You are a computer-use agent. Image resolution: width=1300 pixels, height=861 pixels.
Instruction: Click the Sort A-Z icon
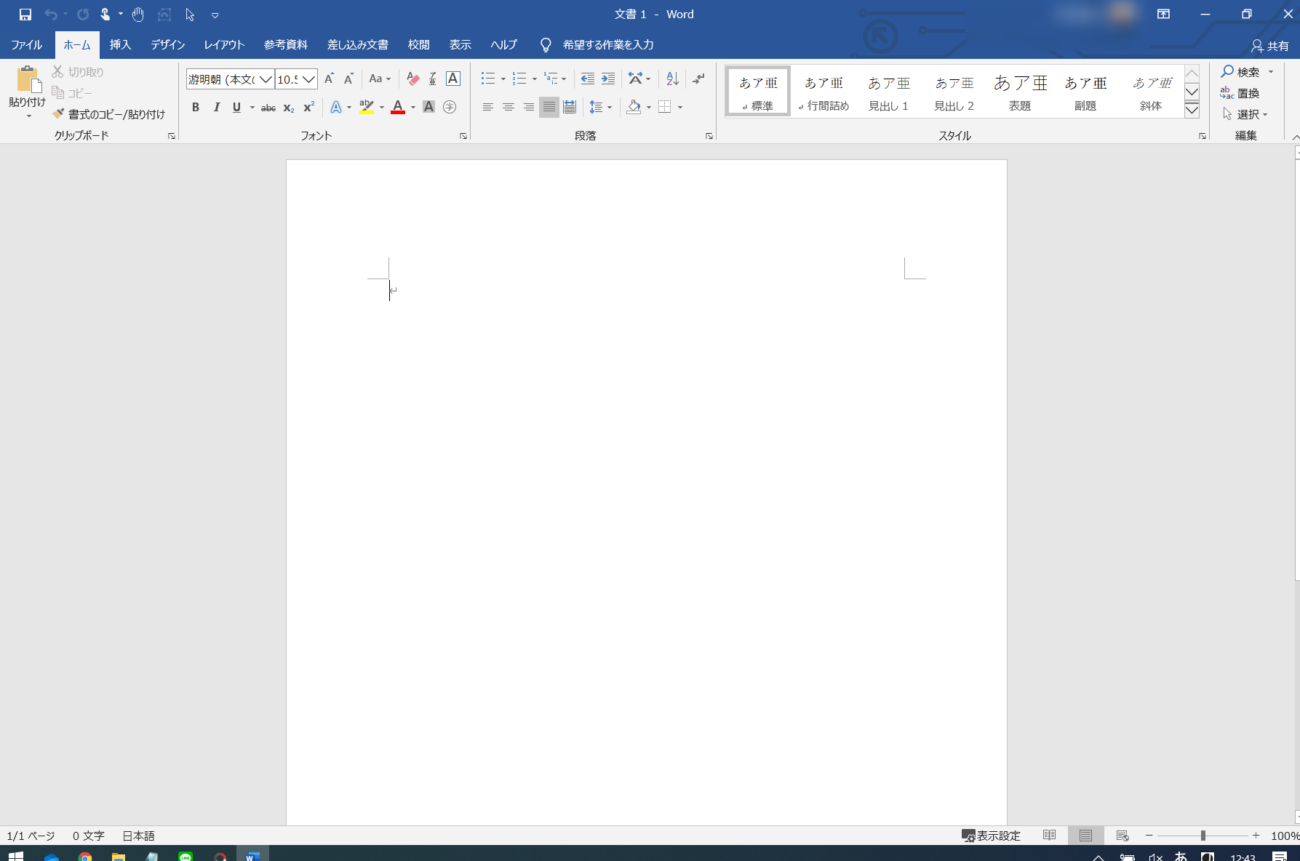tap(672, 79)
